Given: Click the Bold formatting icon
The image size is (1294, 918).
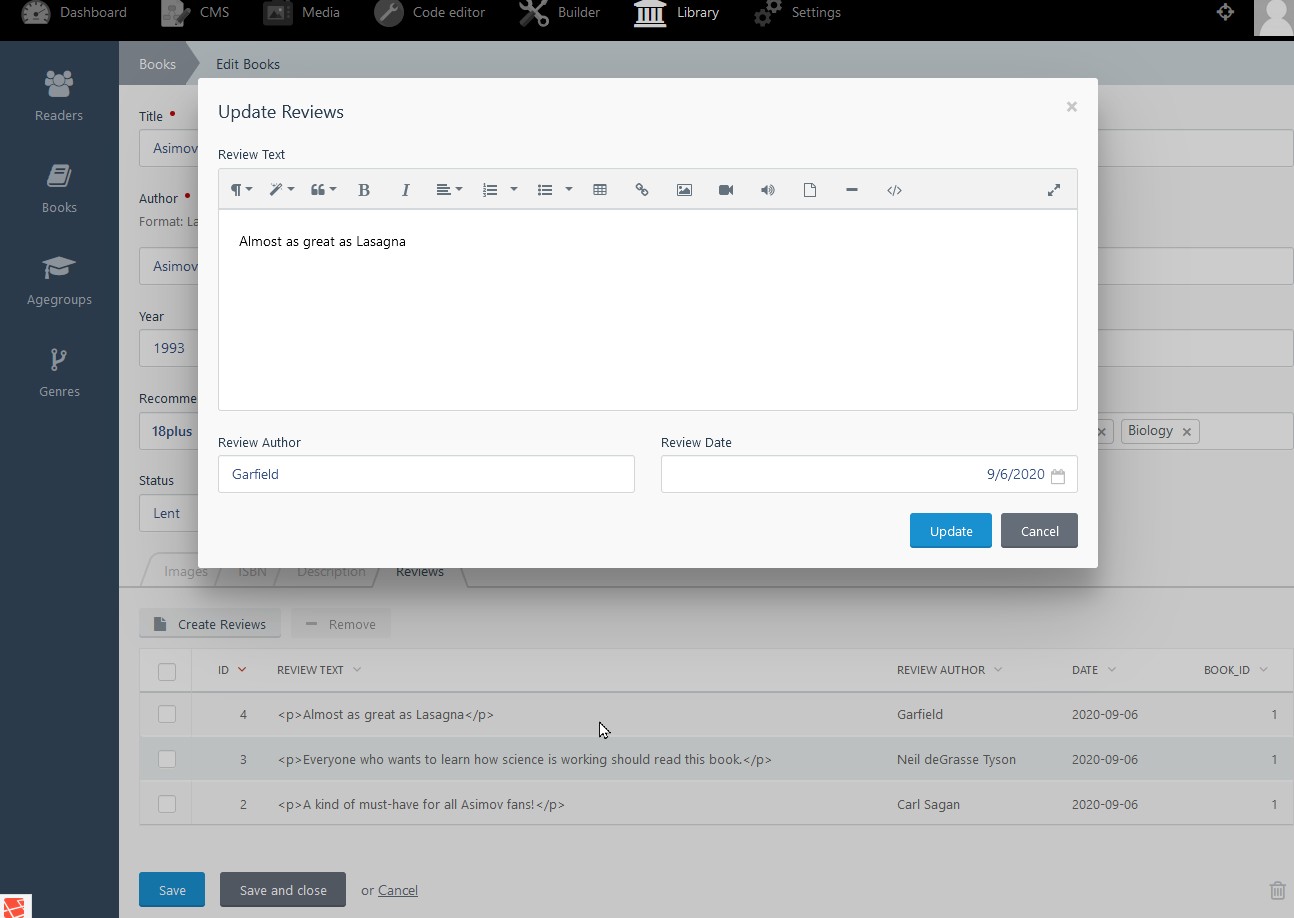Looking at the screenshot, I should 364,190.
